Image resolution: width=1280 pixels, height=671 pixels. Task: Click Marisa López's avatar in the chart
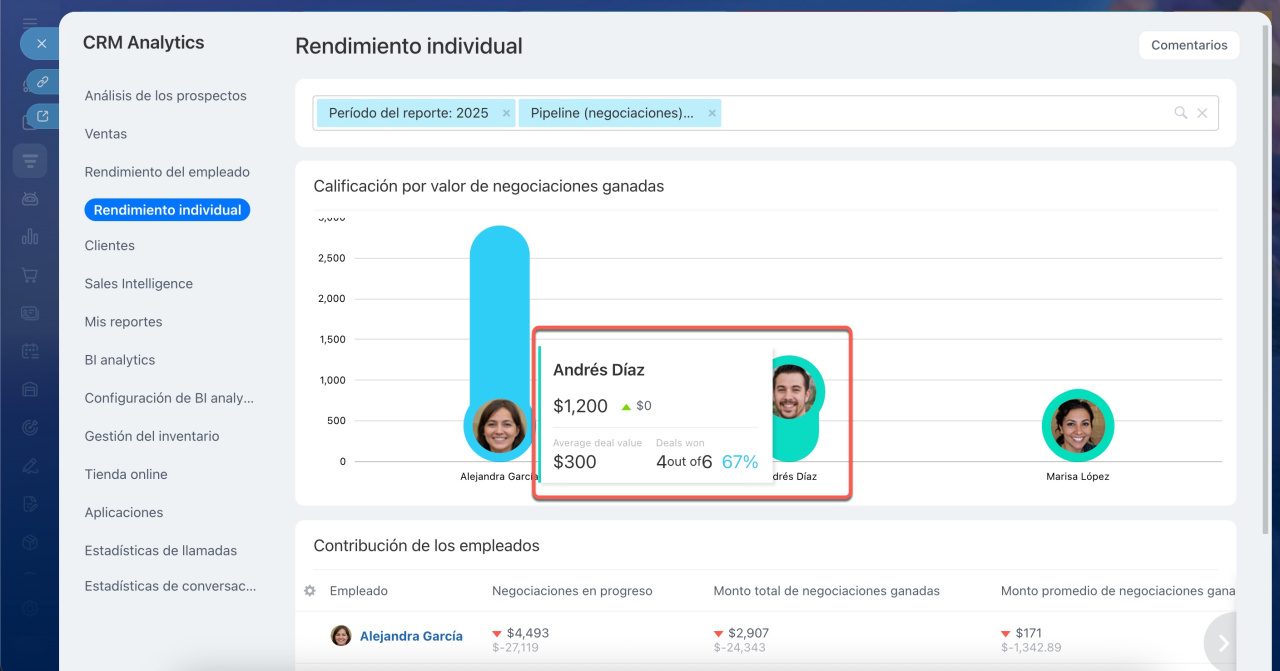(1077, 426)
